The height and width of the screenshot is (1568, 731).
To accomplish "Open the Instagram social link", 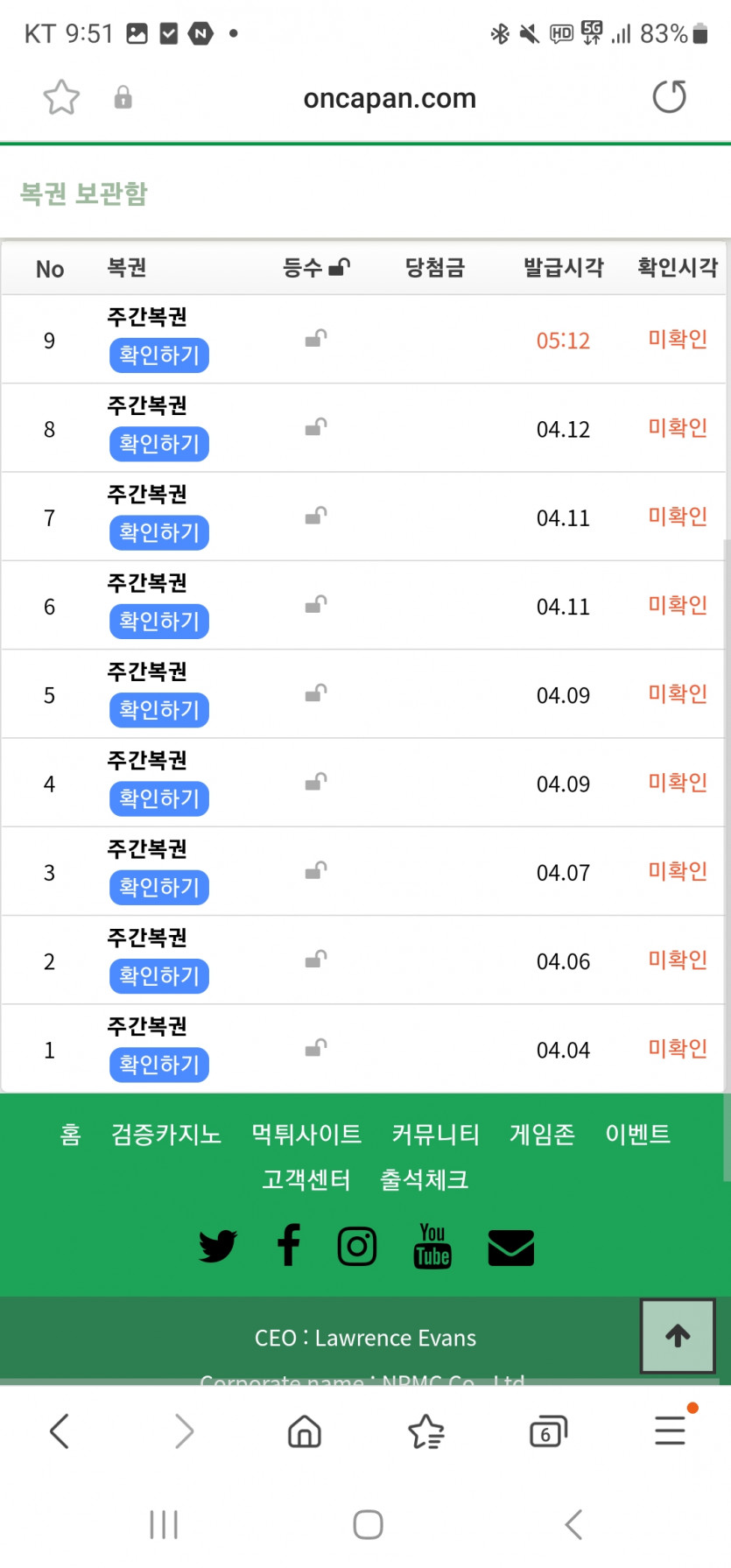I will [357, 1246].
